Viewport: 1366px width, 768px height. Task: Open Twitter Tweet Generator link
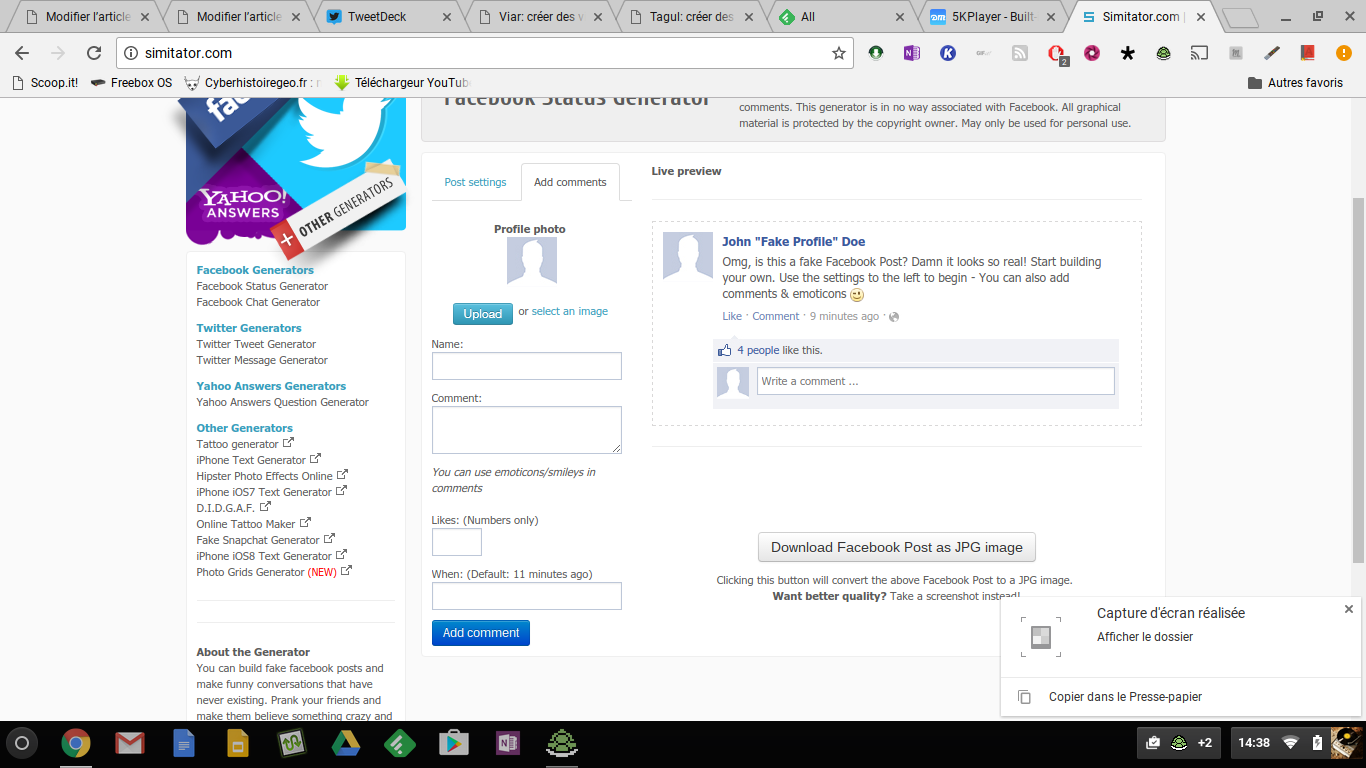coord(256,344)
